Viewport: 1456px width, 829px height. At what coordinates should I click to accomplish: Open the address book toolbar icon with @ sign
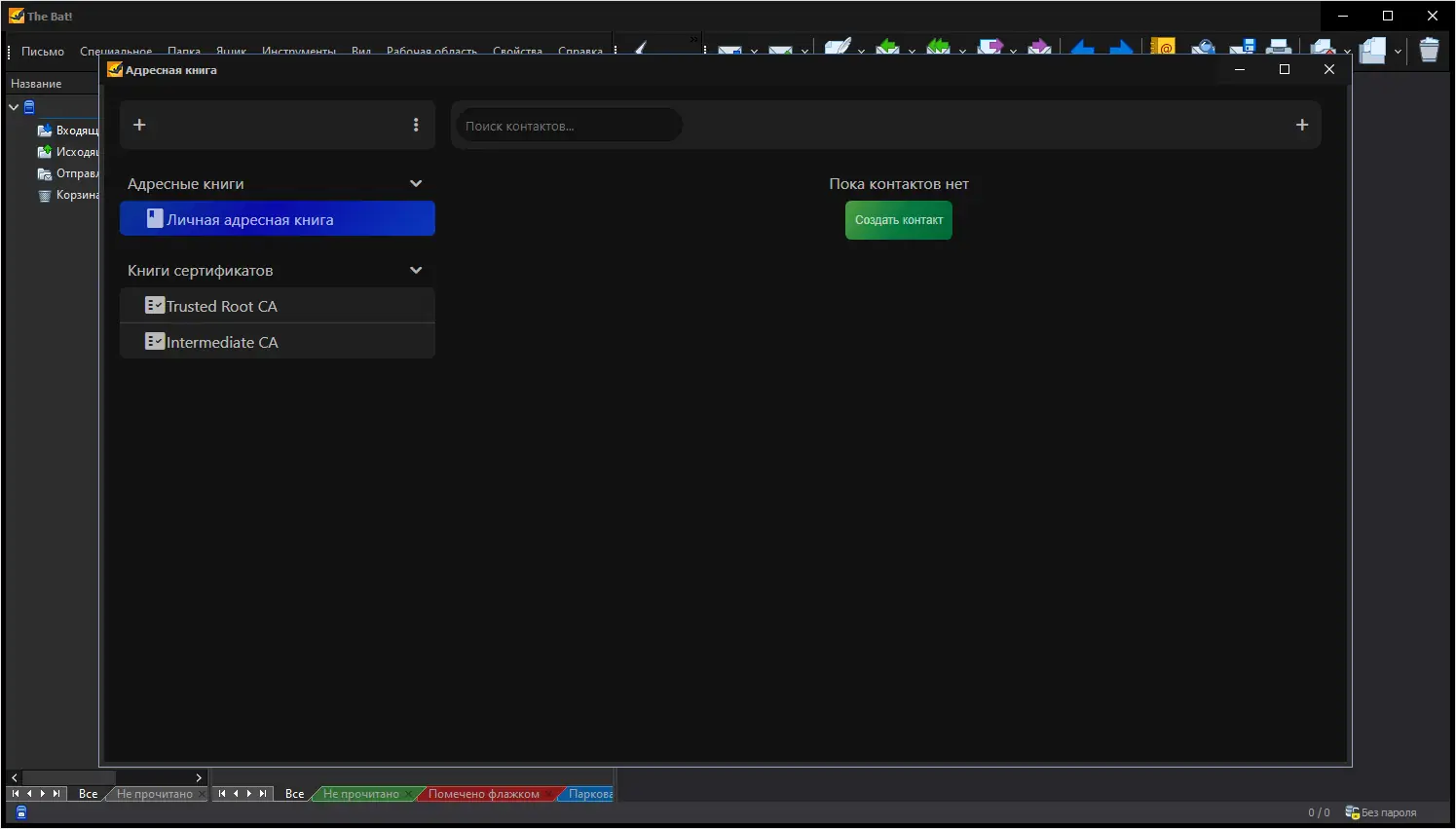pyautogui.click(x=1163, y=46)
